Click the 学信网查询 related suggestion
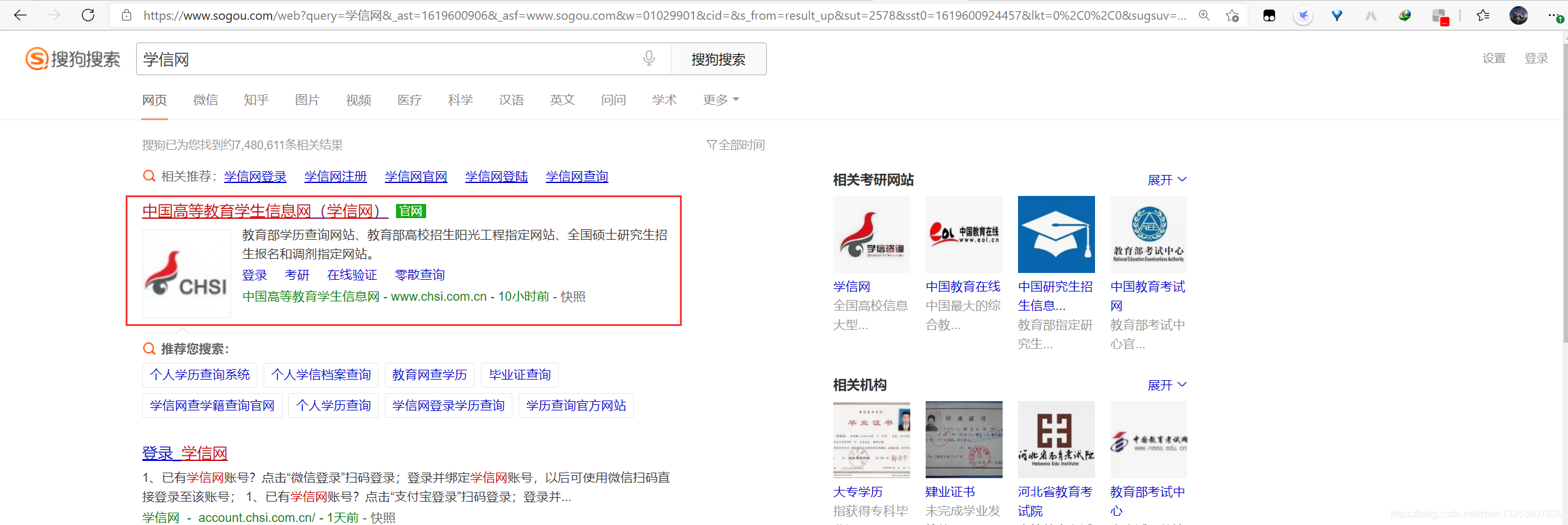Image resolution: width=1568 pixels, height=525 pixels. click(x=577, y=176)
